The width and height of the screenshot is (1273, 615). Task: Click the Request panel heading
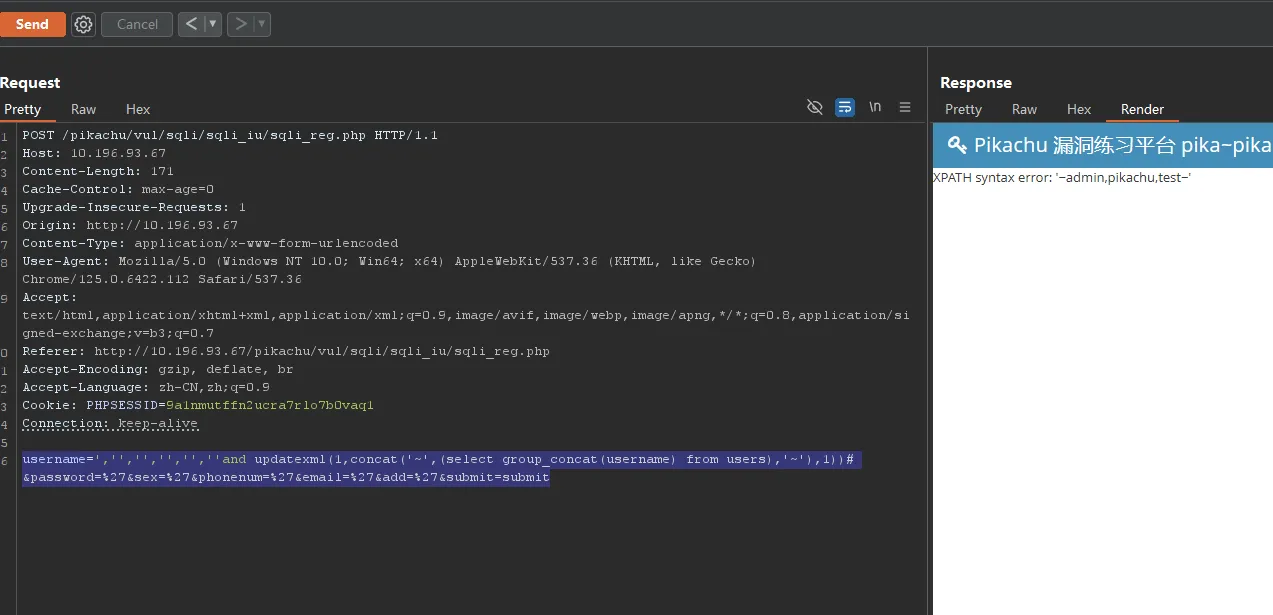click(30, 83)
